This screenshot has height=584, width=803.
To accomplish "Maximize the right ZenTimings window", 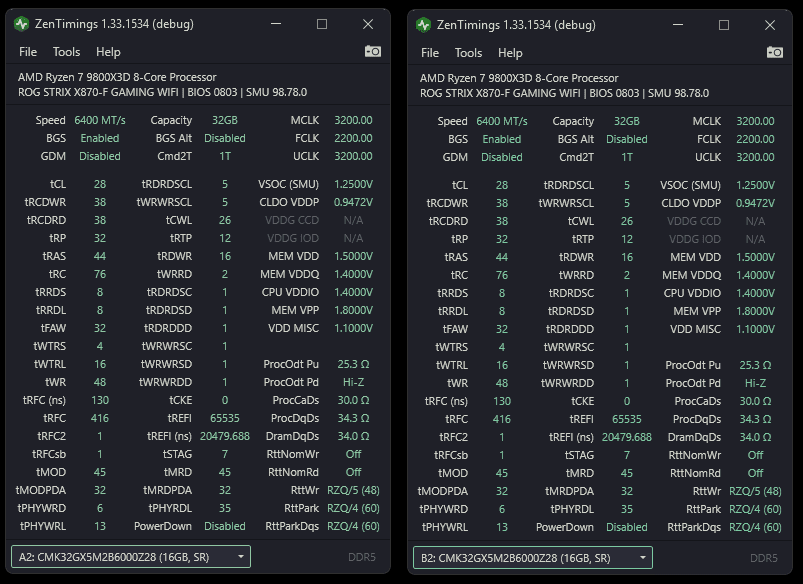I will coord(724,25).
